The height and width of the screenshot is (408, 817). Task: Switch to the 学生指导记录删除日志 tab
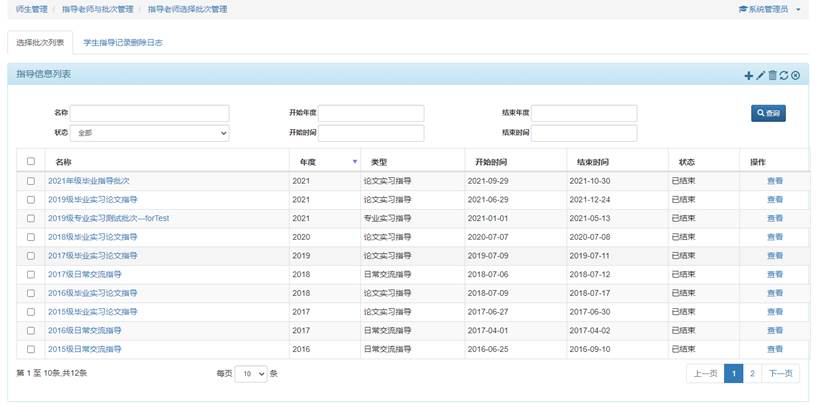123,43
